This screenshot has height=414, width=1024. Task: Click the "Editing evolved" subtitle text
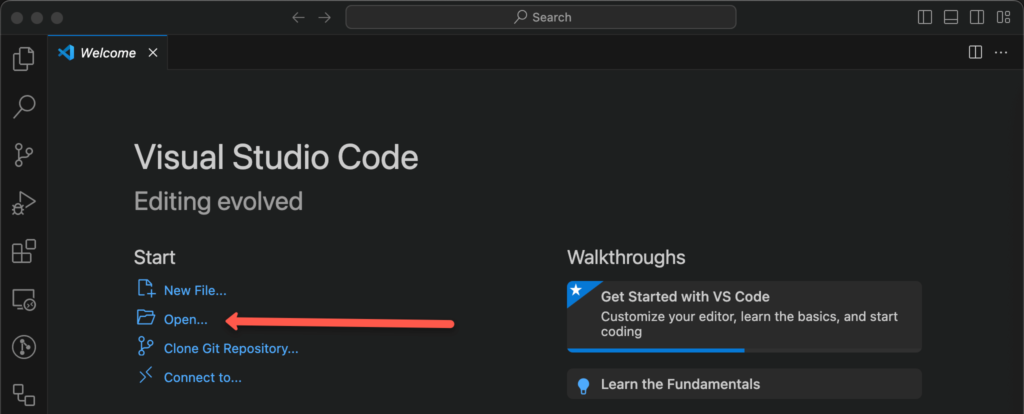click(x=218, y=201)
